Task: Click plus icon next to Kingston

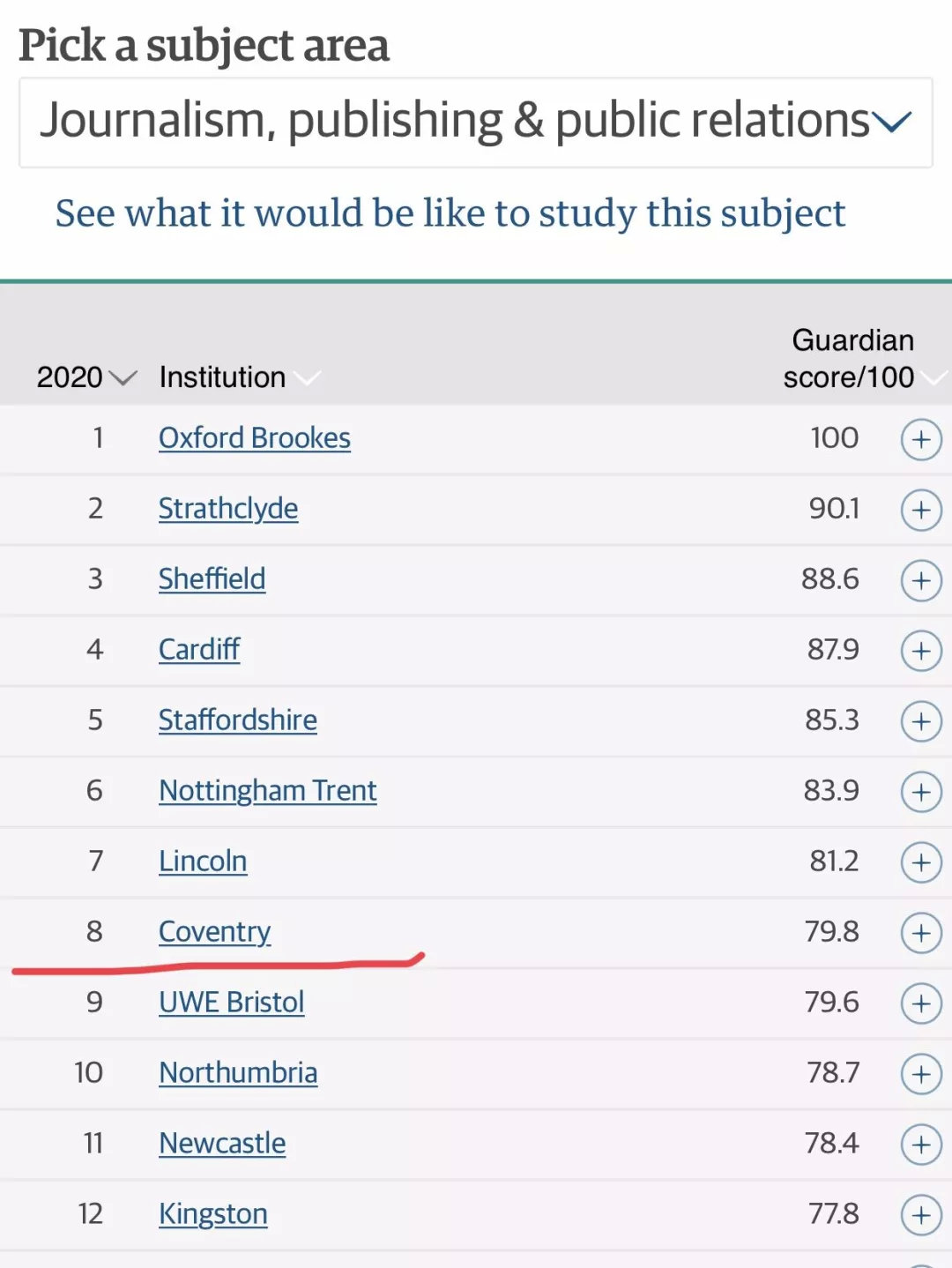Action: coord(921,1215)
